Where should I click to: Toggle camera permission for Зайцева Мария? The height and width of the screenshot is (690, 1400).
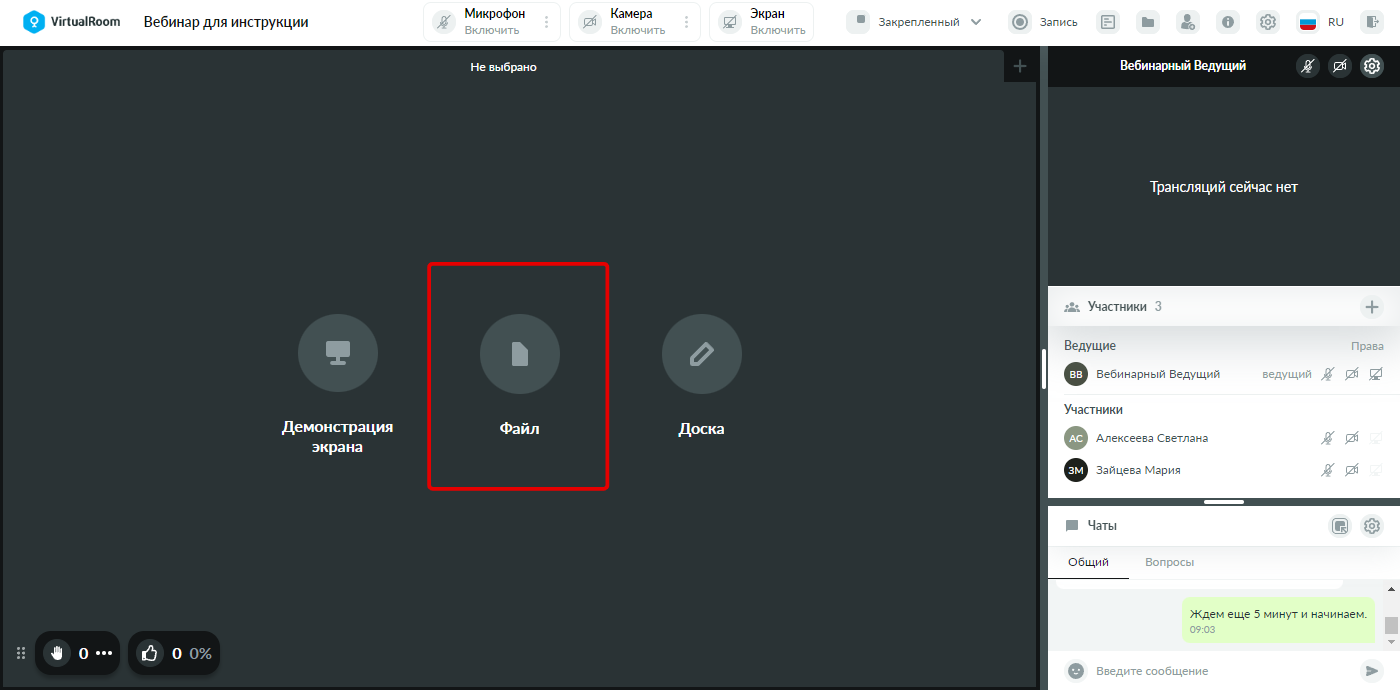pos(1352,470)
